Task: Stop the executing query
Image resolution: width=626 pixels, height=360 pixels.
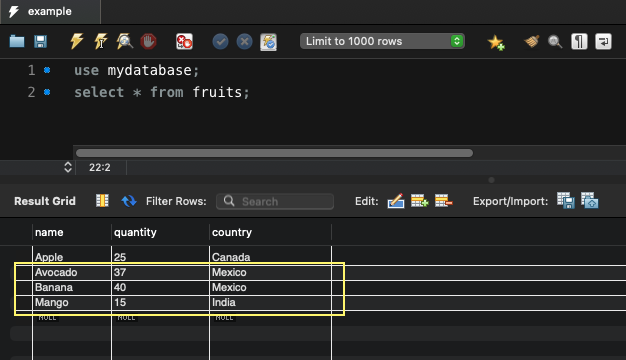Action: pos(148,41)
